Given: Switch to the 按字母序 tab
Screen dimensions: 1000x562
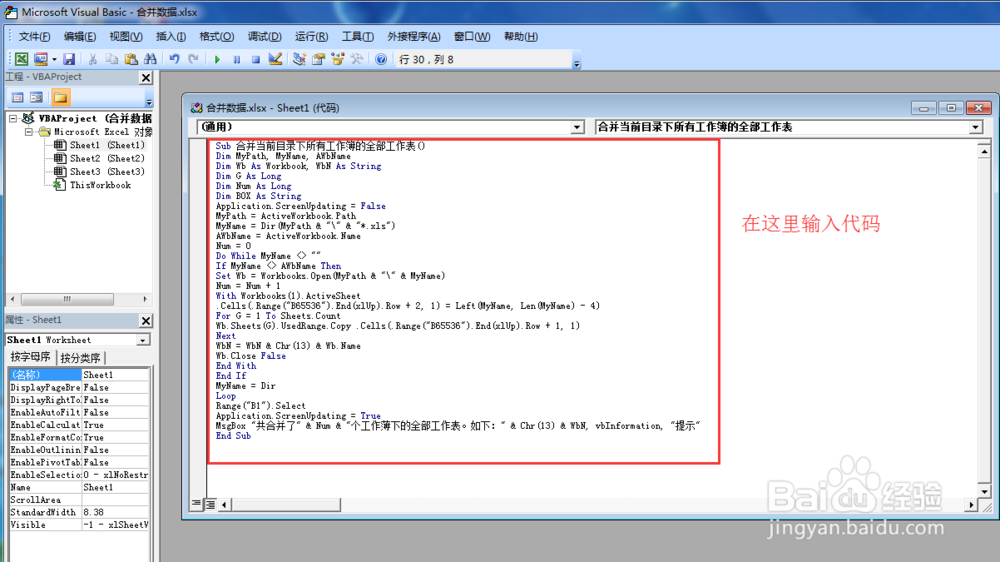Looking at the screenshot, I should coord(31,357).
